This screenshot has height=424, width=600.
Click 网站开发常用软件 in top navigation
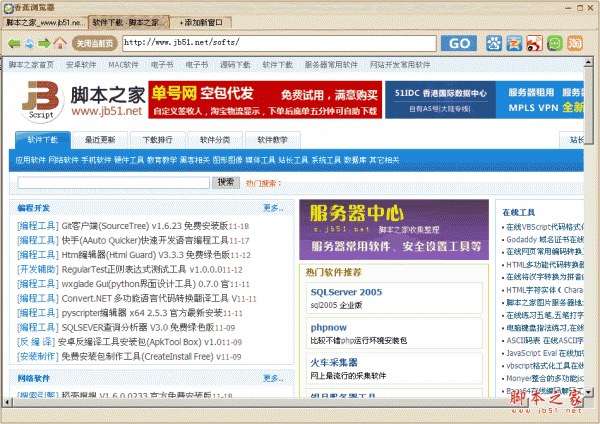pyautogui.click(x=400, y=65)
